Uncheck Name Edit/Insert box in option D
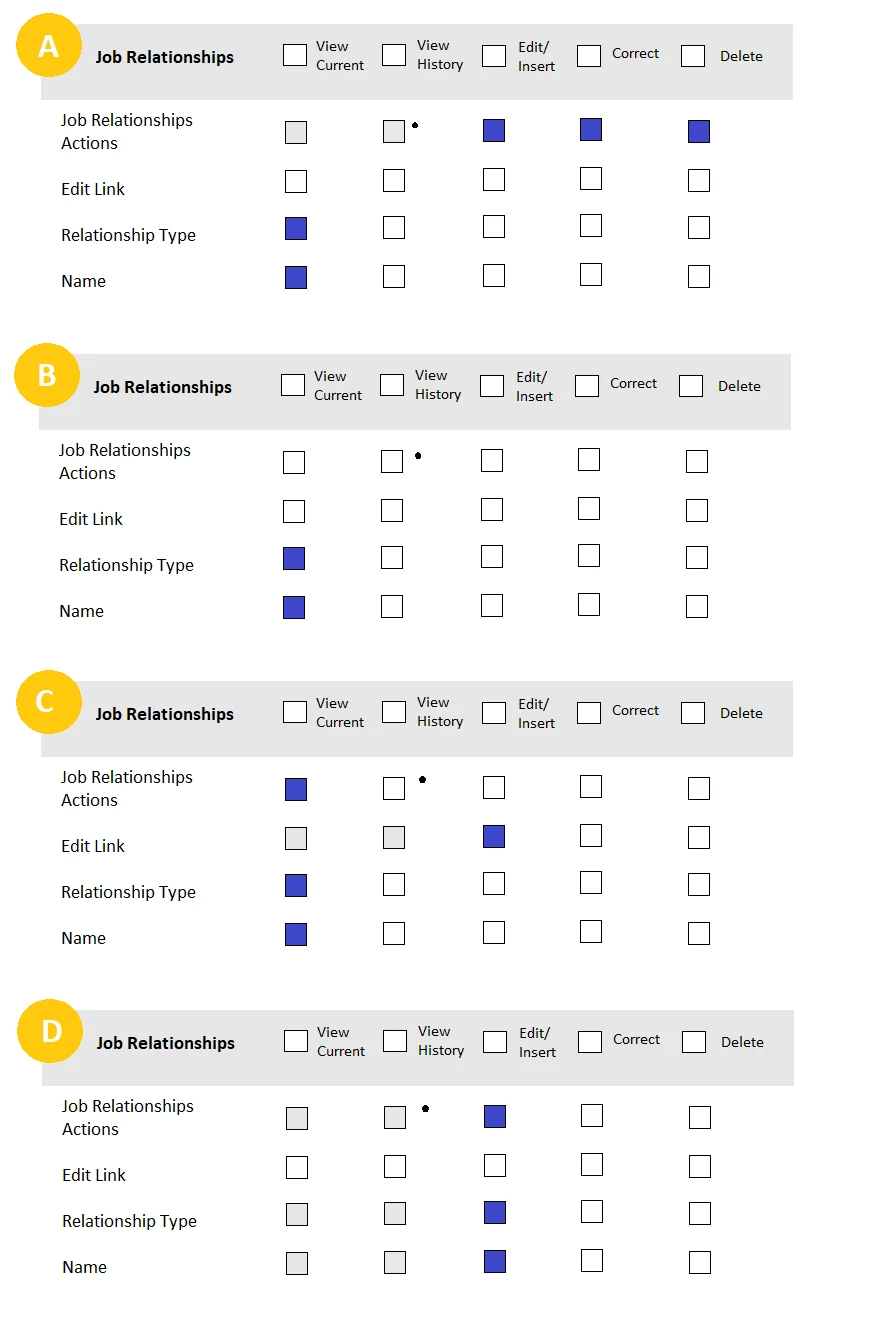Screen dimensions: 888x1326 495,1262
